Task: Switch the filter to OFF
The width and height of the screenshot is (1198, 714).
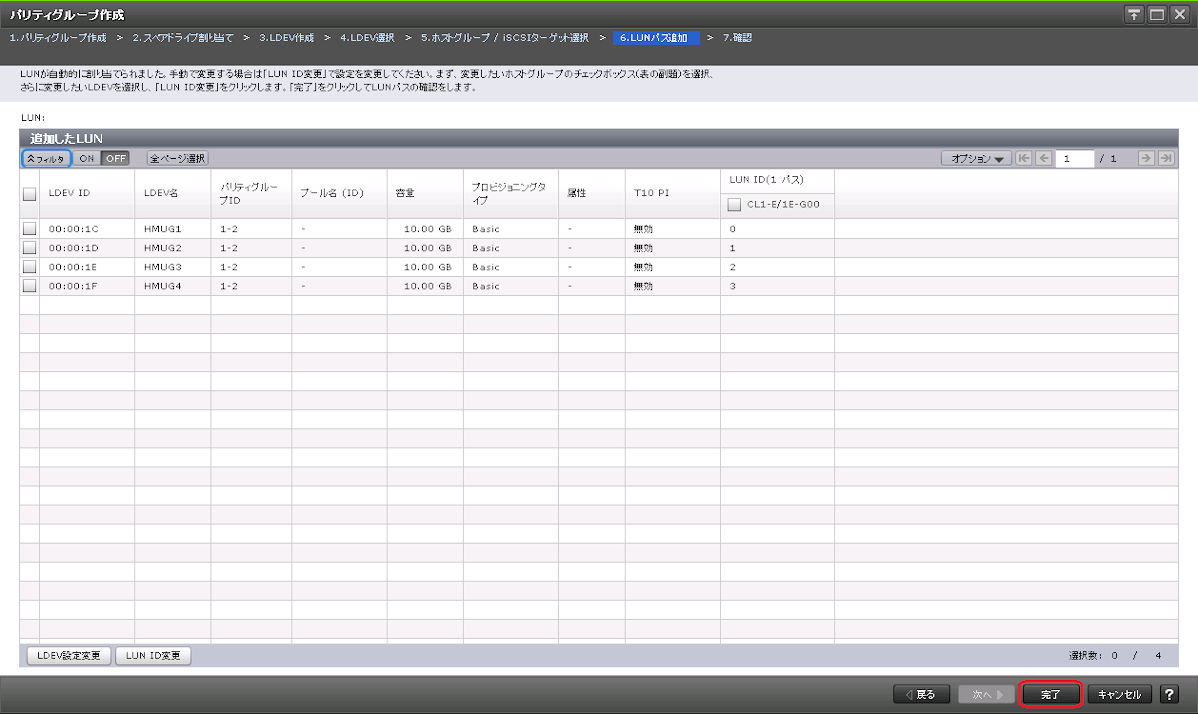Action: click(115, 158)
